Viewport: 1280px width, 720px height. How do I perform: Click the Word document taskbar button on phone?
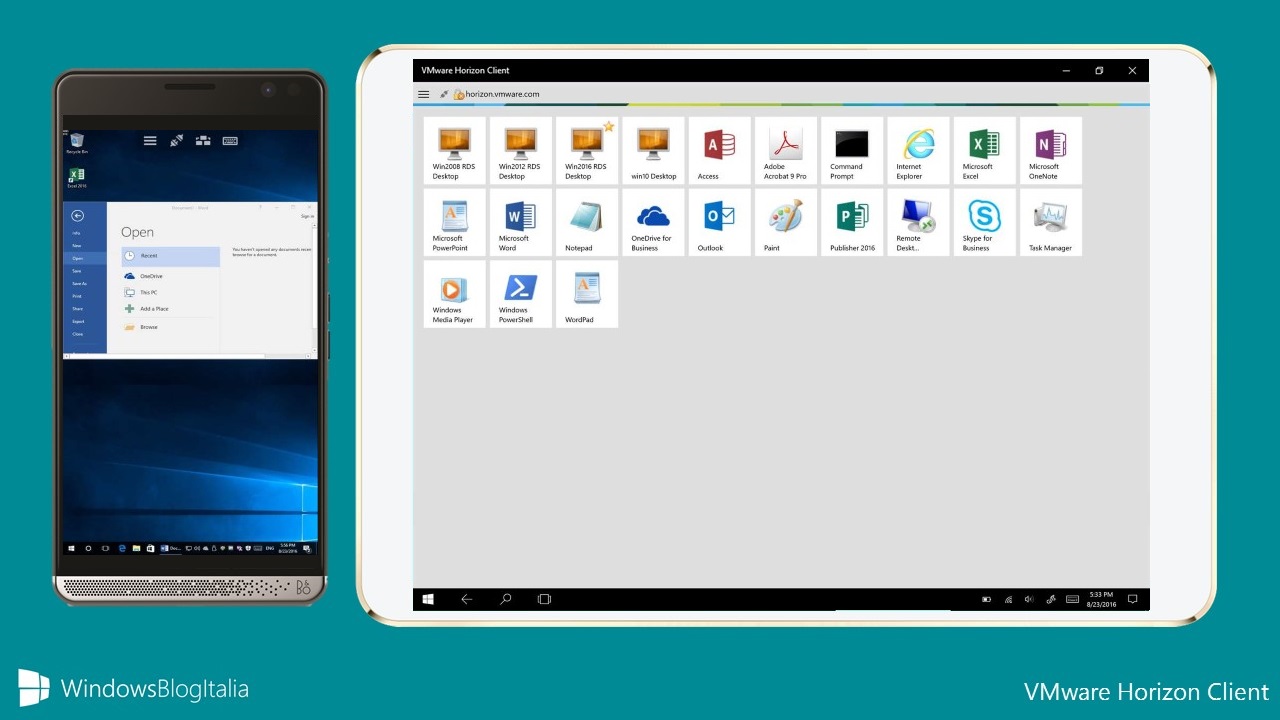pyautogui.click(x=171, y=549)
